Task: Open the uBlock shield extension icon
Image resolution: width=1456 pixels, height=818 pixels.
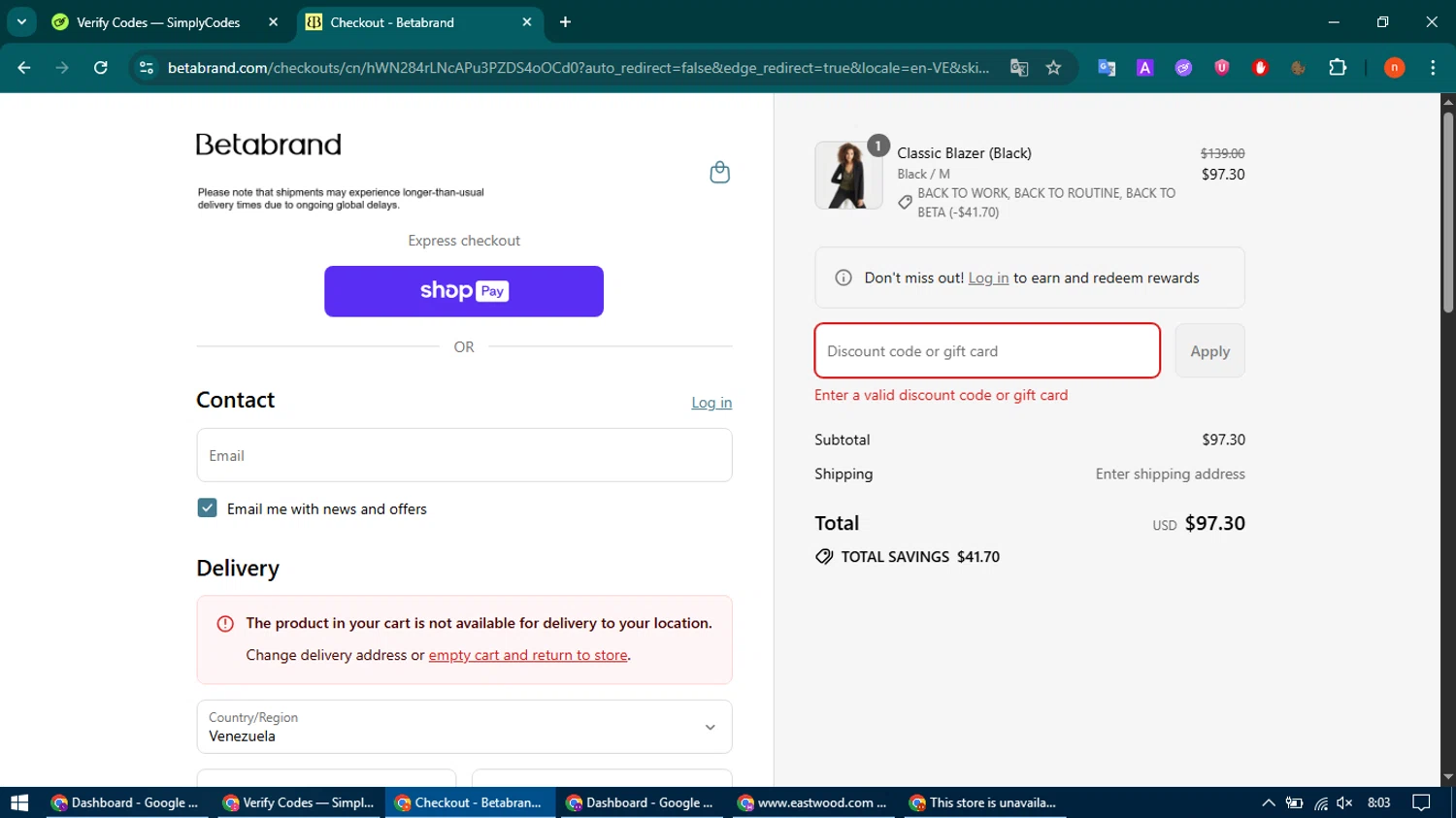Action: click(x=1222, y=68)
